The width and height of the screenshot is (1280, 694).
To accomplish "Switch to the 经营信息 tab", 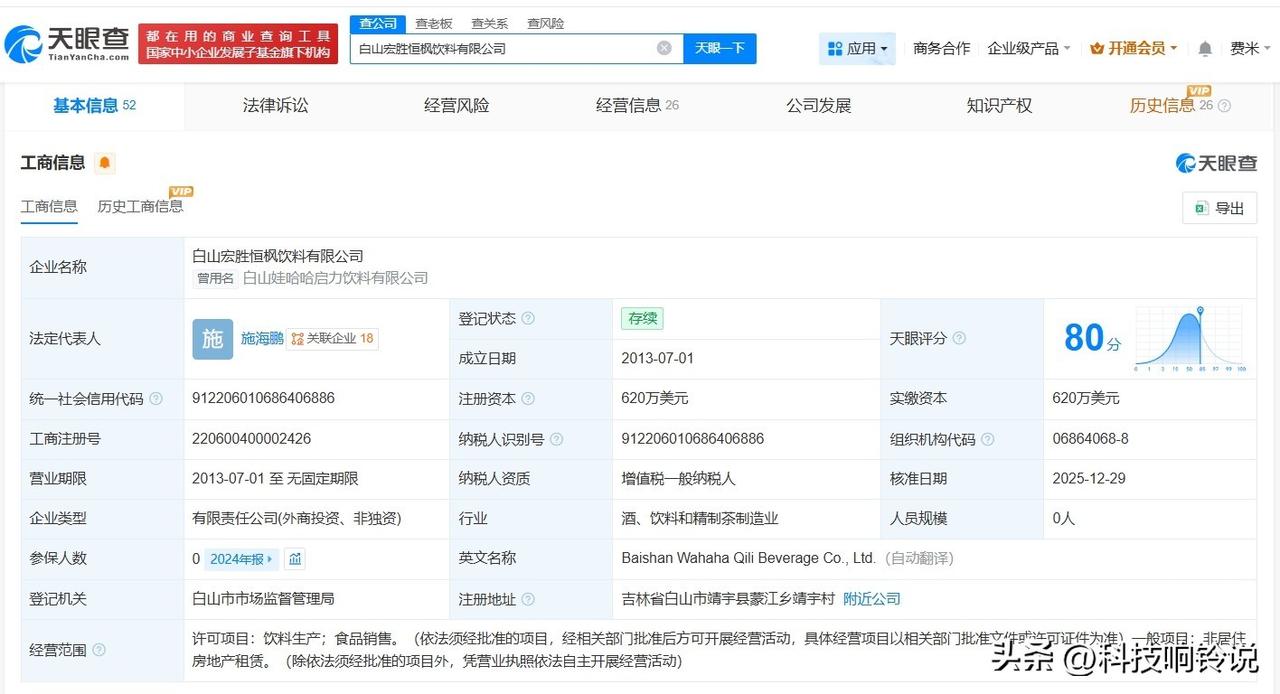I will click(x=637, y=105).
